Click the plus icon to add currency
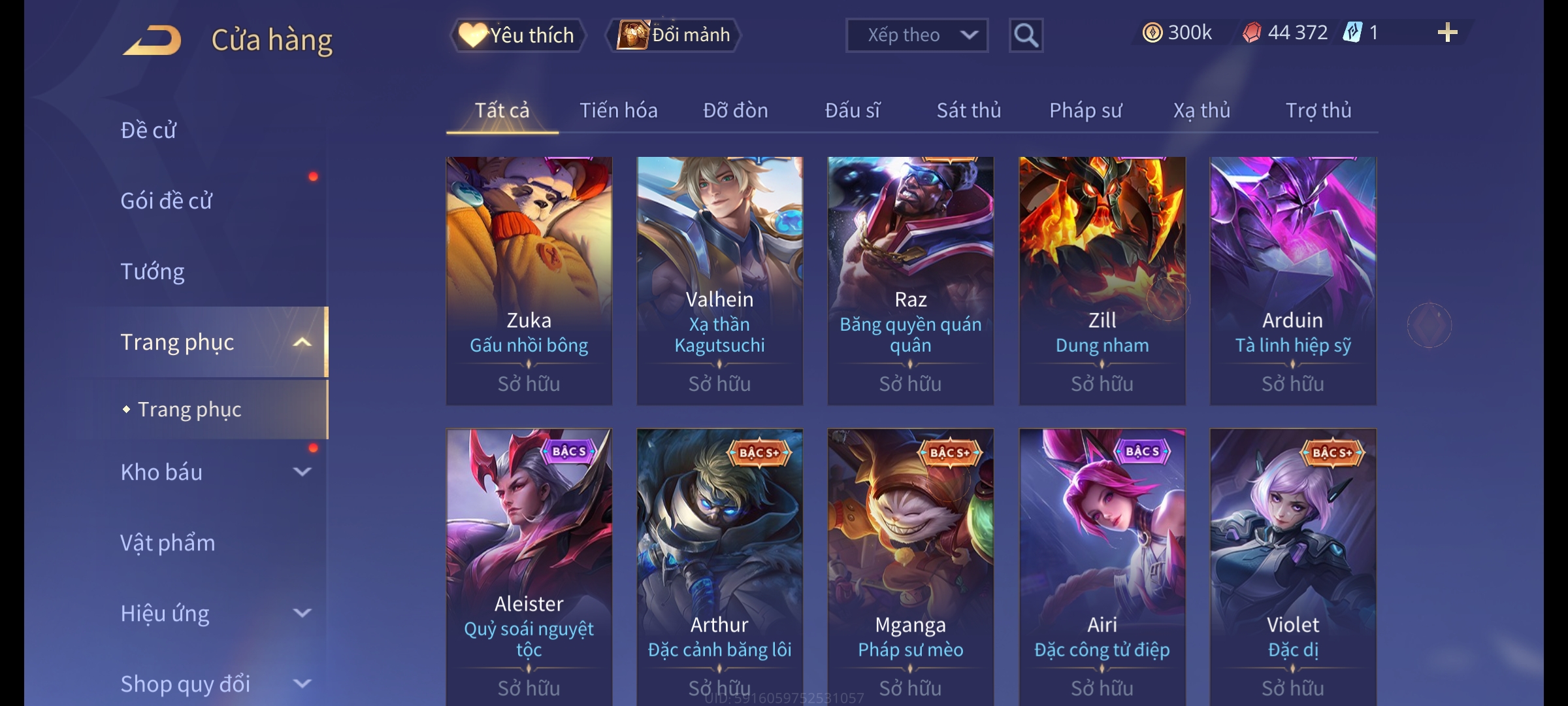This screenshot has width=1568, height=706. click(x=1447, y=33)
